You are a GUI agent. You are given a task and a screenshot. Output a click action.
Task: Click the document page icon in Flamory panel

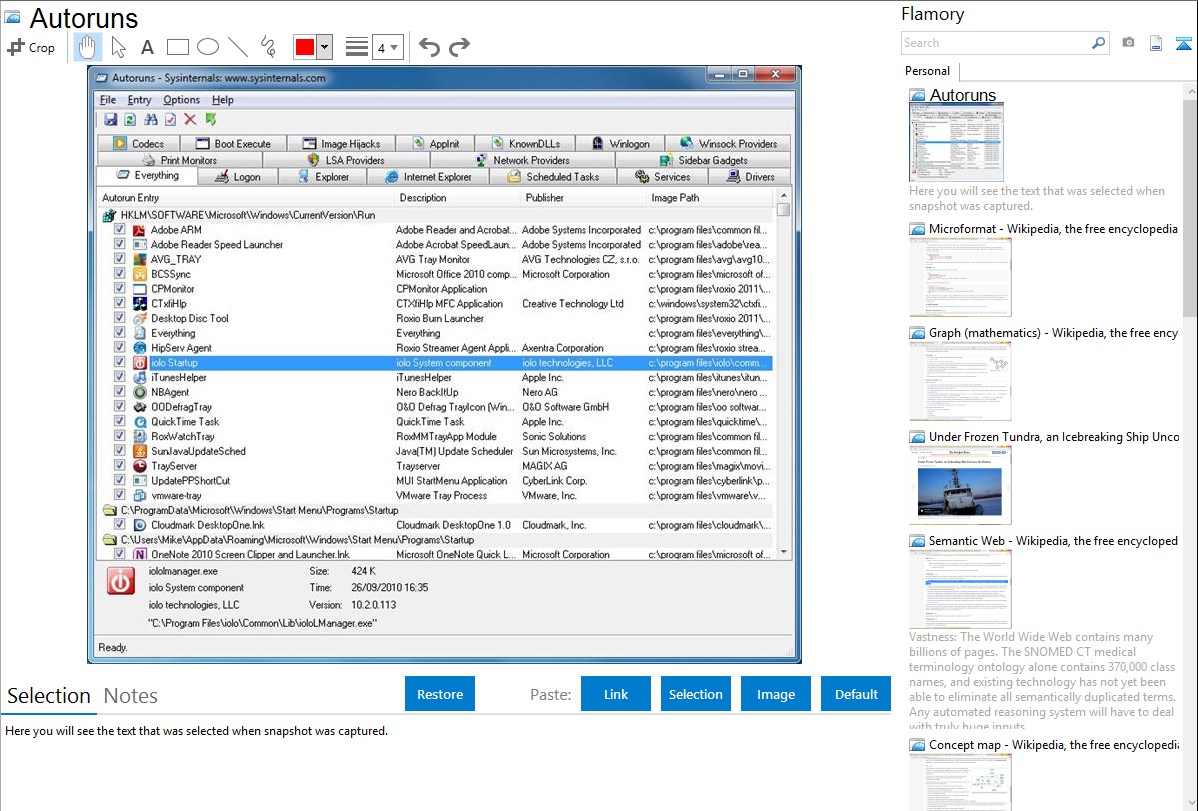(x=1156, y=43)
